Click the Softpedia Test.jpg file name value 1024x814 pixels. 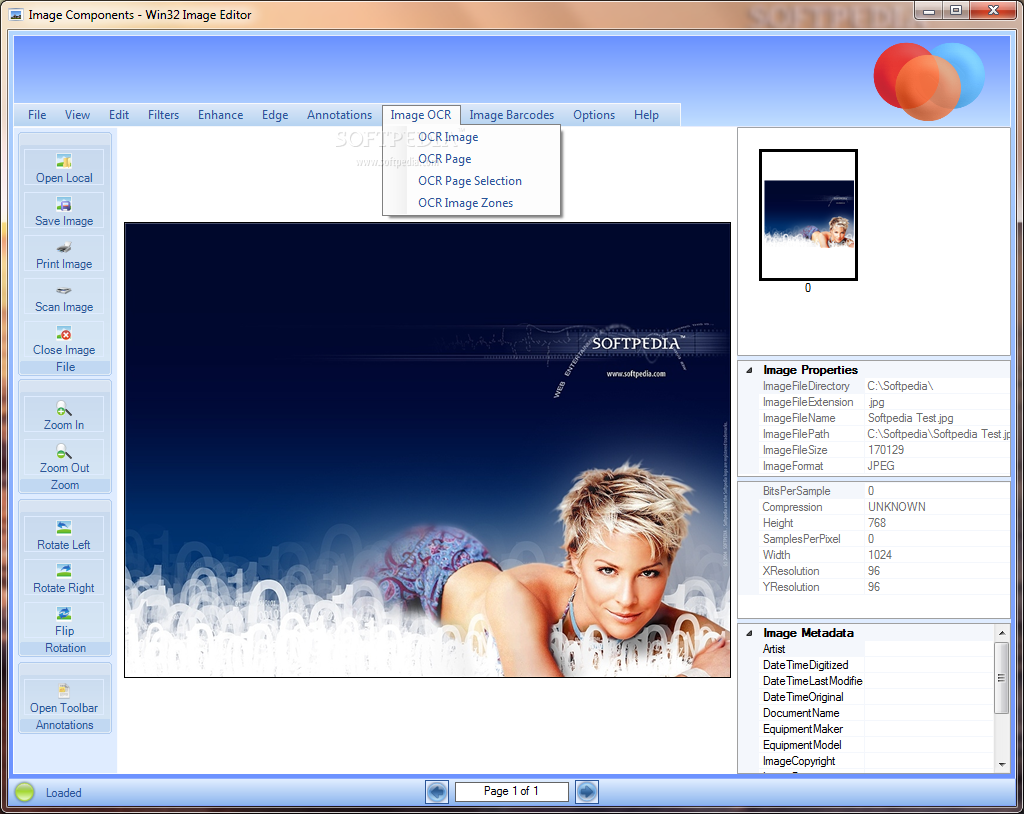point(910,418)
